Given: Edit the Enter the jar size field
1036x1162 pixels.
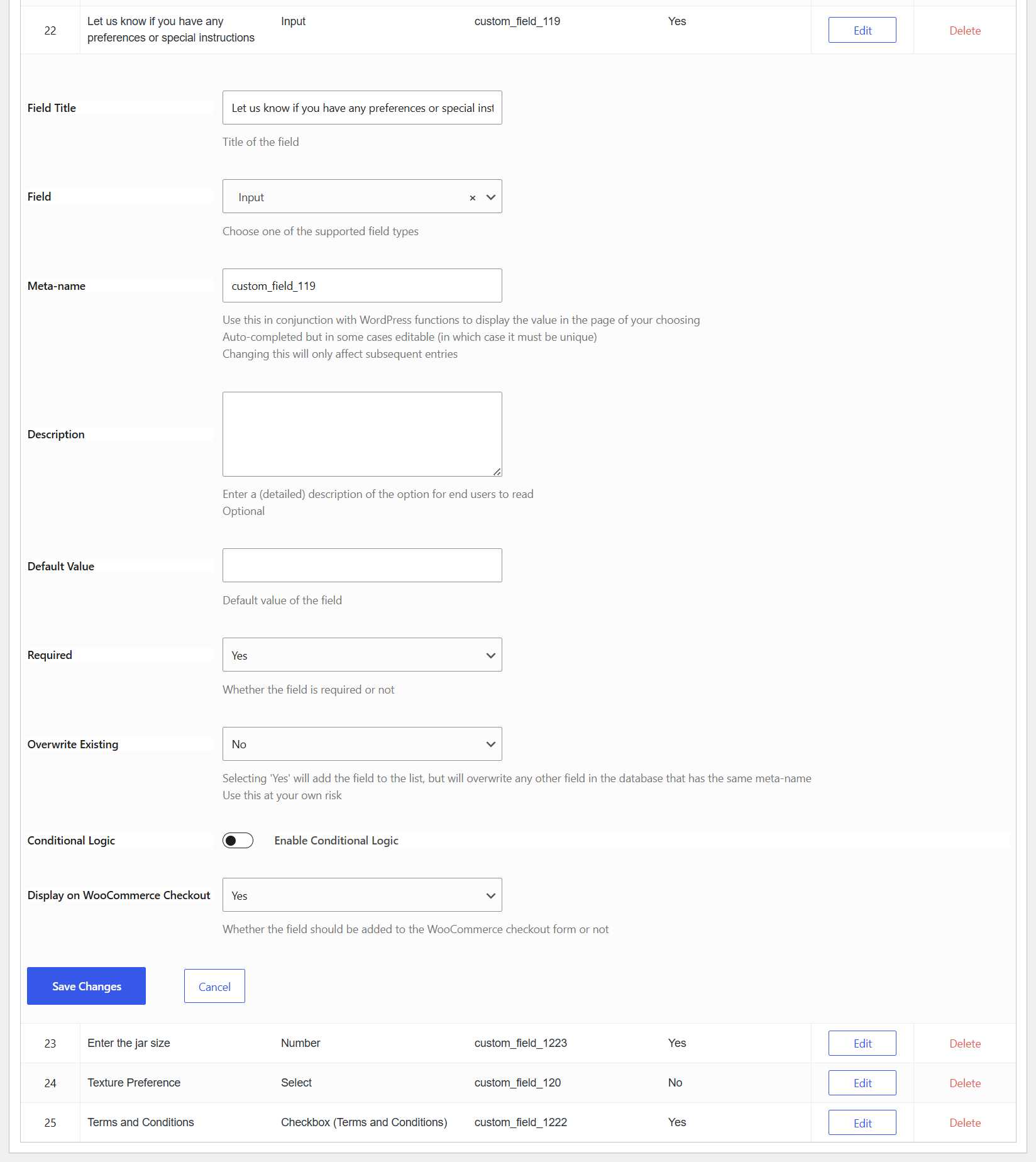Looking at the screenshot, I should [x=862, y=1043].
